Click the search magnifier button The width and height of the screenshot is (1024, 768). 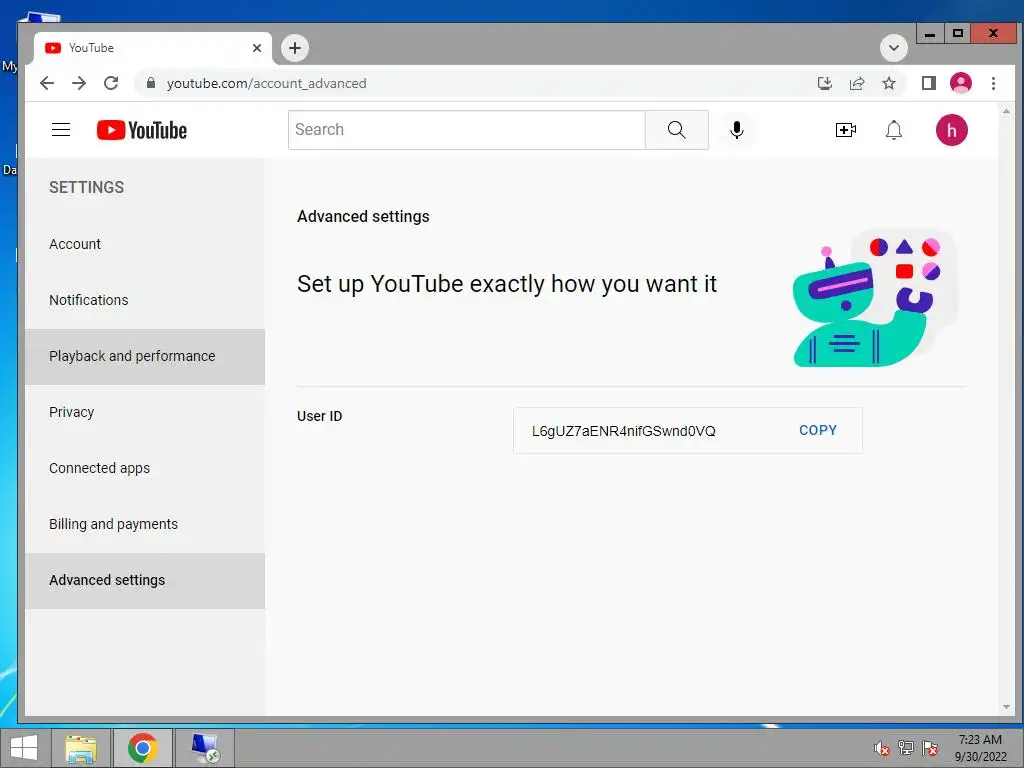677,130
